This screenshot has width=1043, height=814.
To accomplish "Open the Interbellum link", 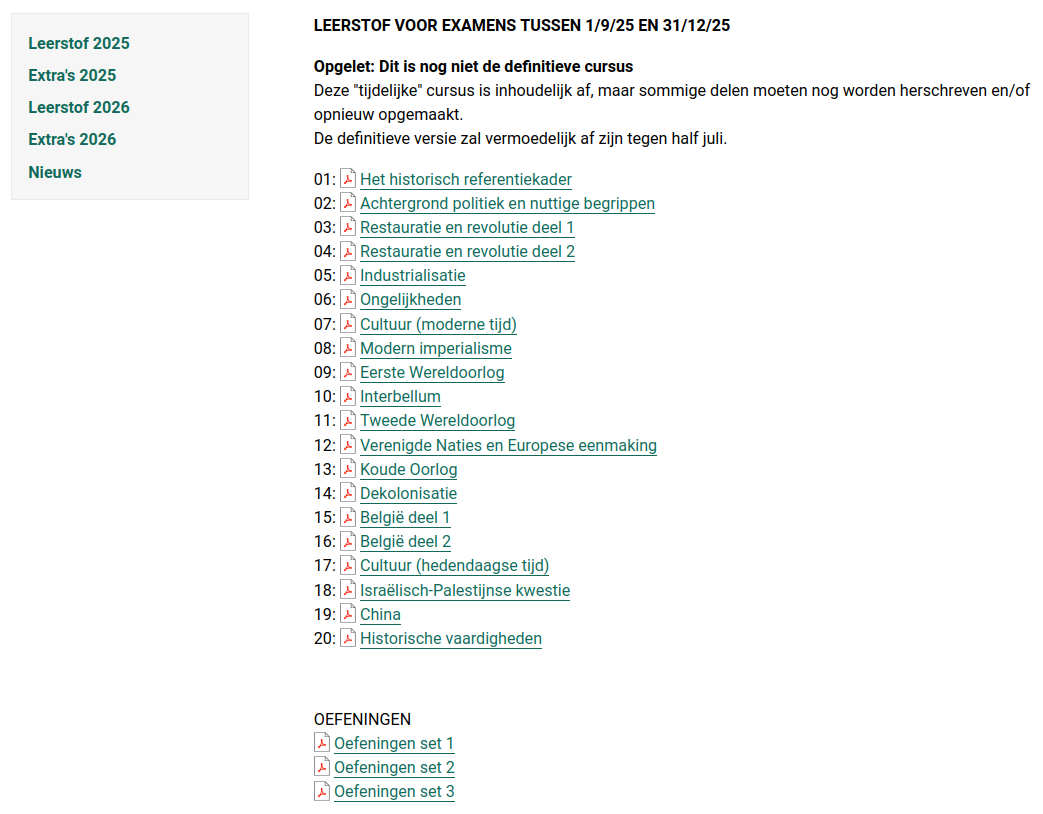I will pos(400,396).
